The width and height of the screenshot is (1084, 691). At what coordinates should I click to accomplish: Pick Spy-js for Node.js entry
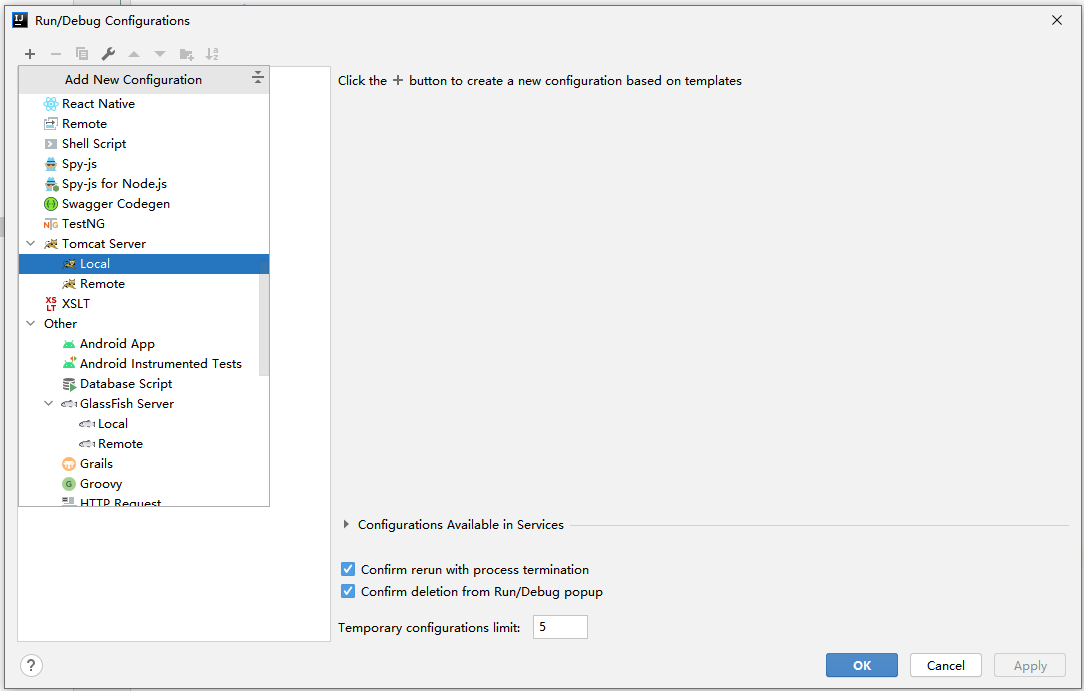[144, 184]
